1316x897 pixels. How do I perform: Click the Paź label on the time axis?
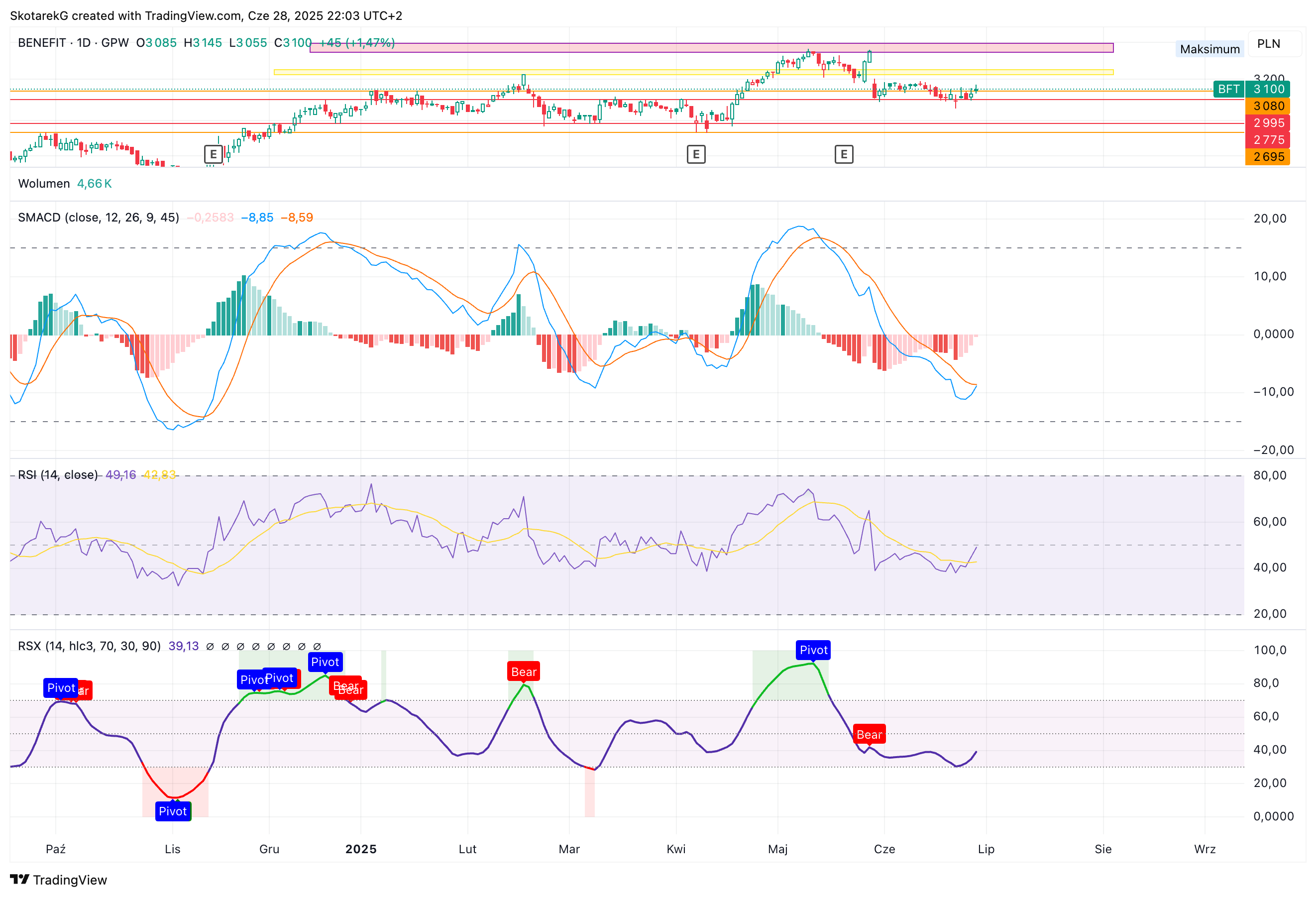click(55, 849)
